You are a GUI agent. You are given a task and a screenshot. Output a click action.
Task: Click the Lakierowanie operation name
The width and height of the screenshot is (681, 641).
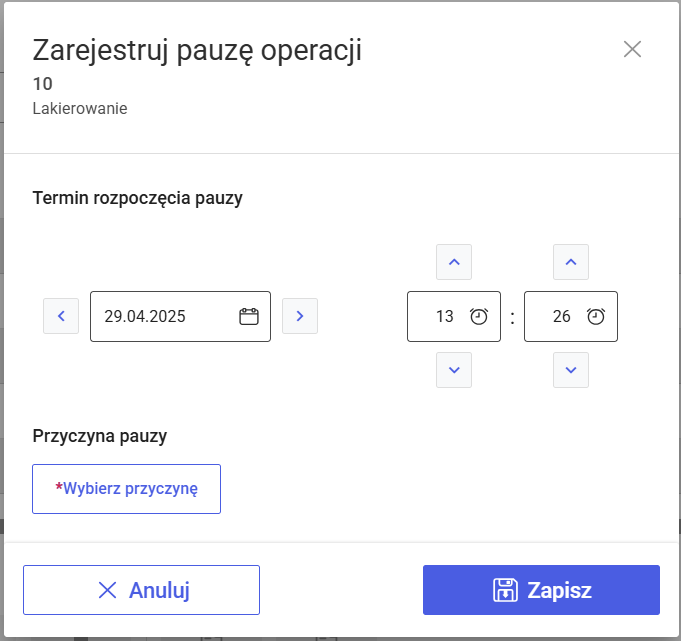click(x=80, y=108)
